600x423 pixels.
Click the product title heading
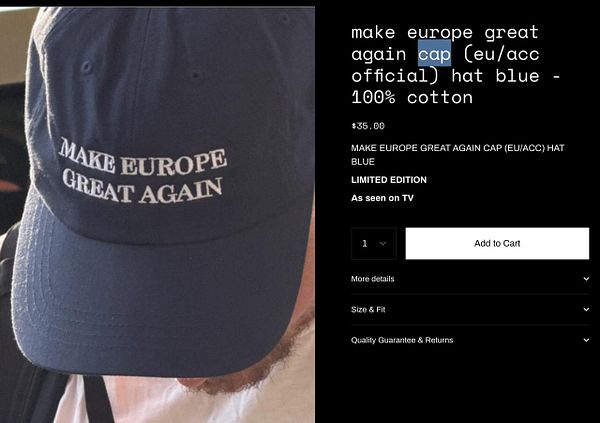pyautogui.click(x=455, y=65)
